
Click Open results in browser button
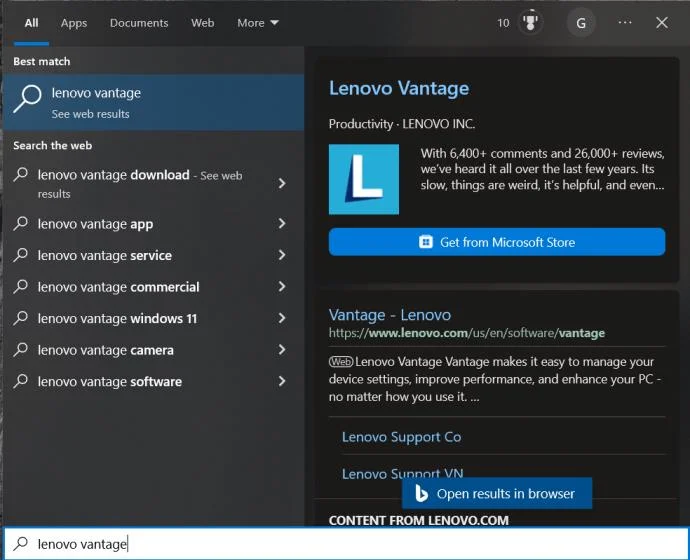(497, 494)
